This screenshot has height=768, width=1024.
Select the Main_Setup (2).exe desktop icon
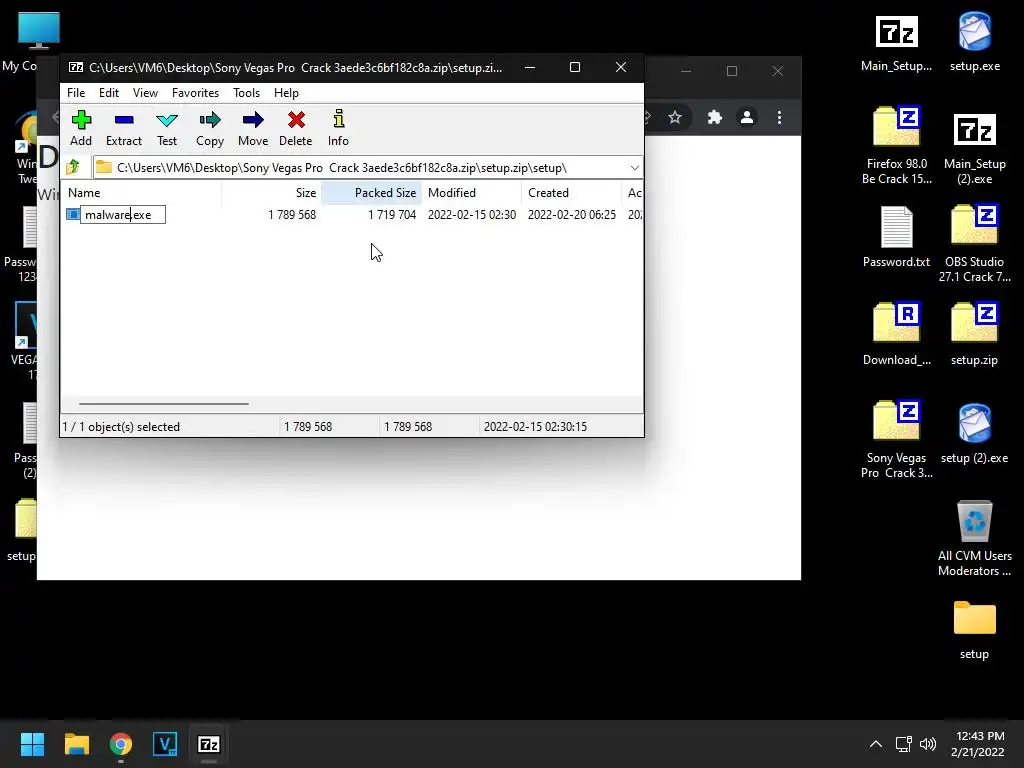974,148
